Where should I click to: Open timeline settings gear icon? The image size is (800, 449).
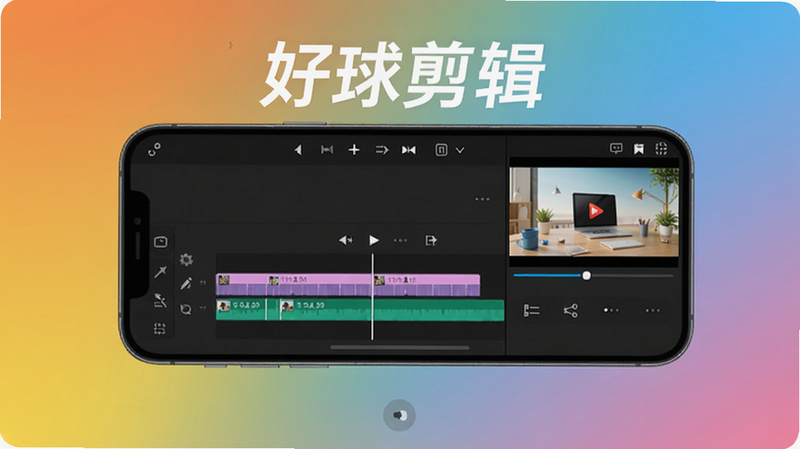coord(186,260)
